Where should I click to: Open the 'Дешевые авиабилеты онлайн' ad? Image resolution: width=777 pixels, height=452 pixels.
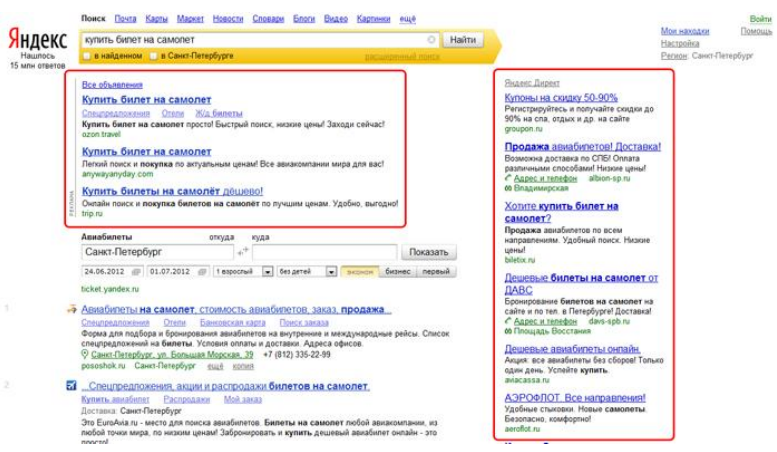click(x=572, y=349)
